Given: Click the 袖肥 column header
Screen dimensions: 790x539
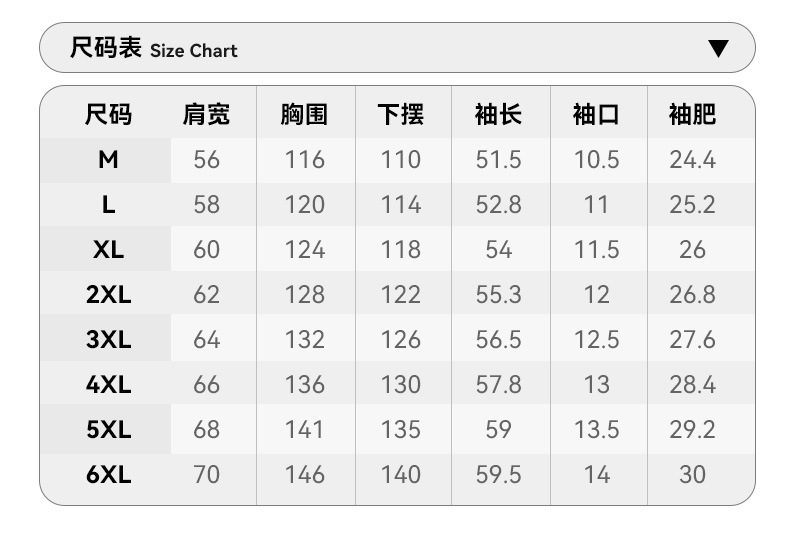Looking at the screenshot, I should point(692,115).
